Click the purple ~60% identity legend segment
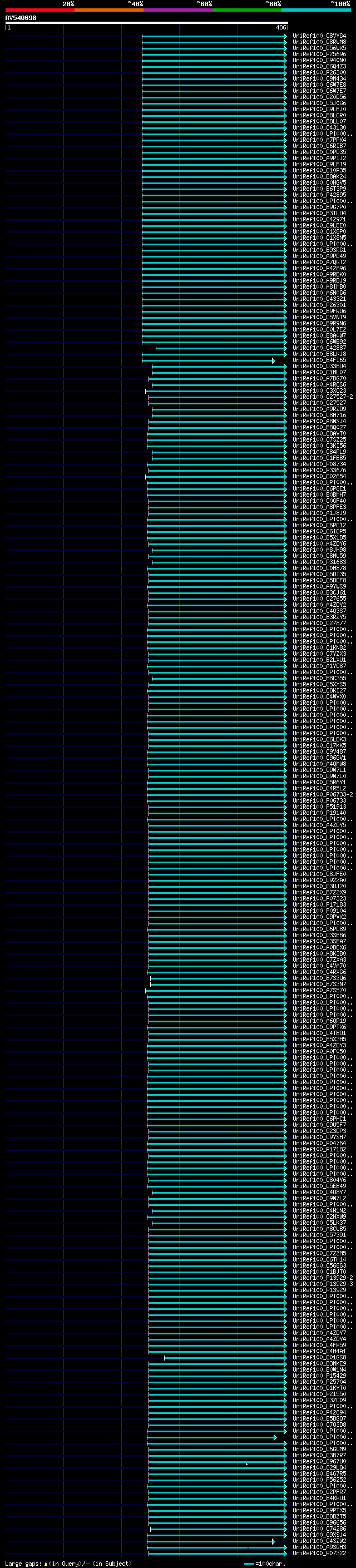The image size is (356, 1568). [x=179, y=10]
